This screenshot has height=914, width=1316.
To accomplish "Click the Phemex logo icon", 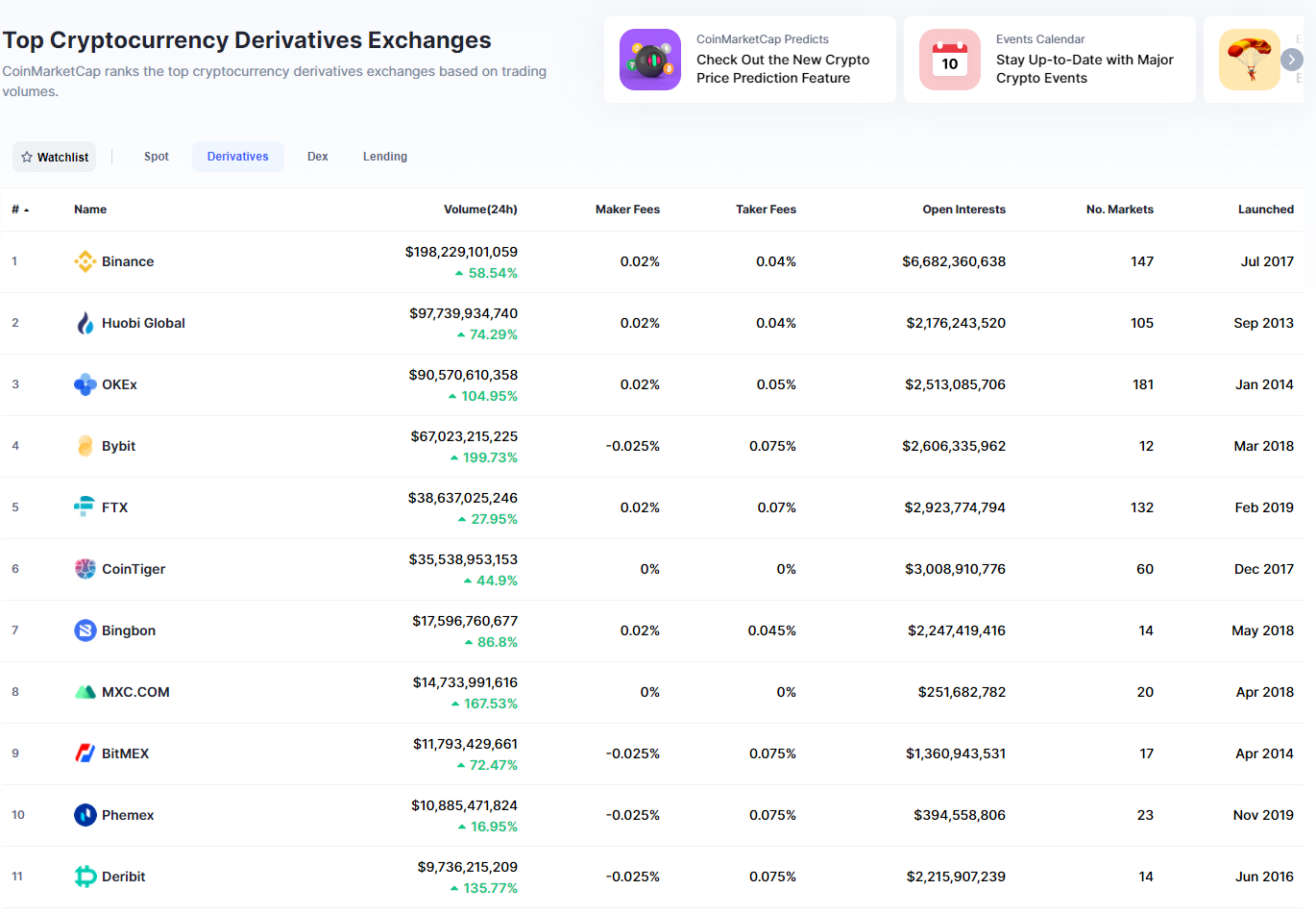I will click(x=85, y=815).
